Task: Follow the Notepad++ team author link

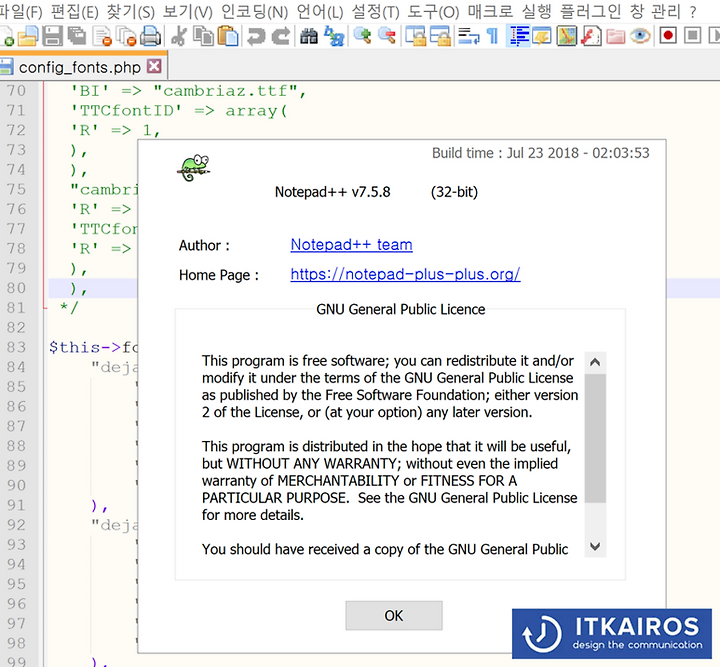Action: tap(351, 245)
